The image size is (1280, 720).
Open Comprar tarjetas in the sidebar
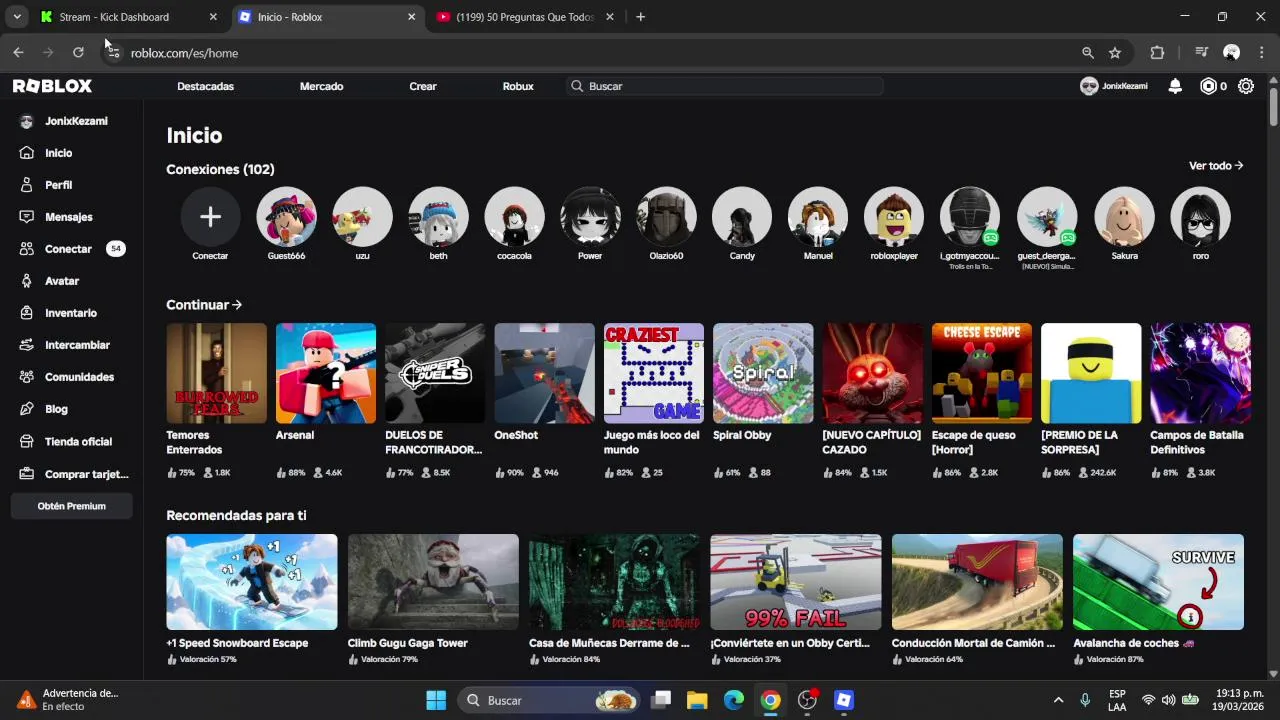coord(86,474)
